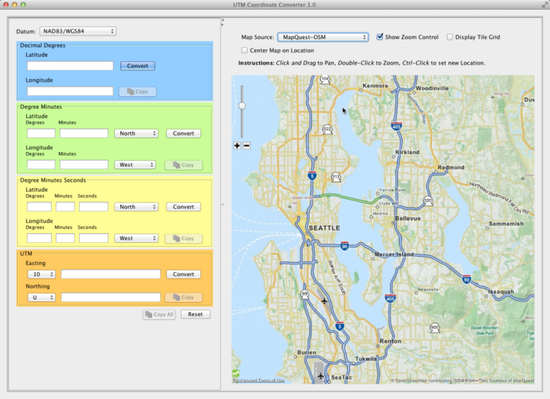Click Degree Minutes longitude Minutes field
This screenshot has height=399, width=550.
84,165
